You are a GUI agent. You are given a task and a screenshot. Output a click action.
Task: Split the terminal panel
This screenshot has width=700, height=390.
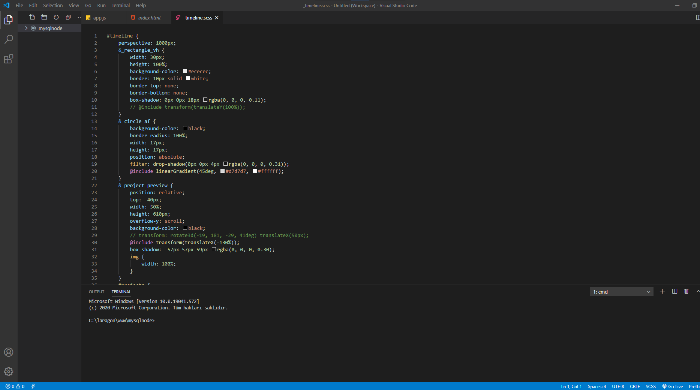(x=675, y=291)
